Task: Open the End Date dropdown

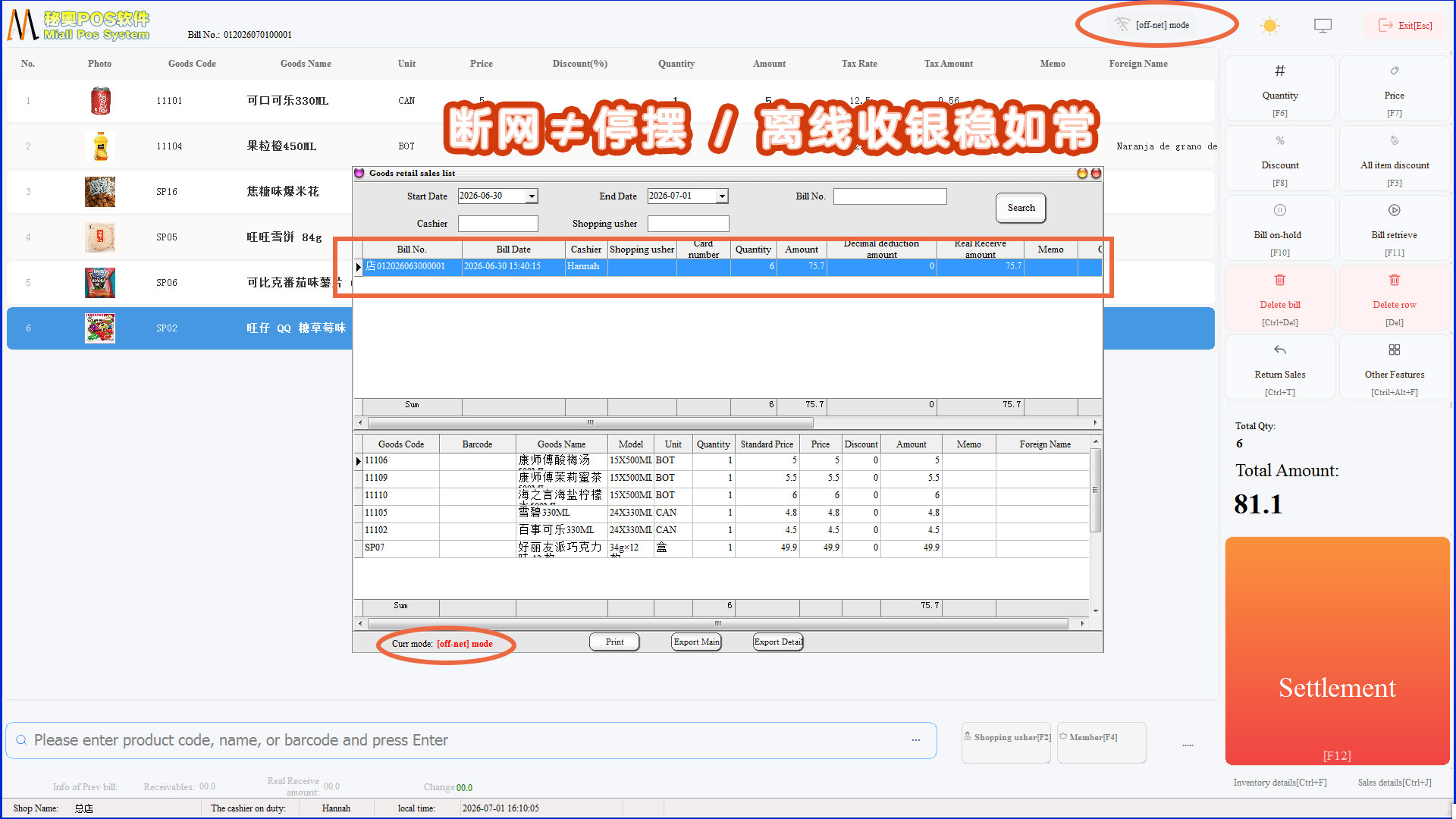Action: point(722,196)
